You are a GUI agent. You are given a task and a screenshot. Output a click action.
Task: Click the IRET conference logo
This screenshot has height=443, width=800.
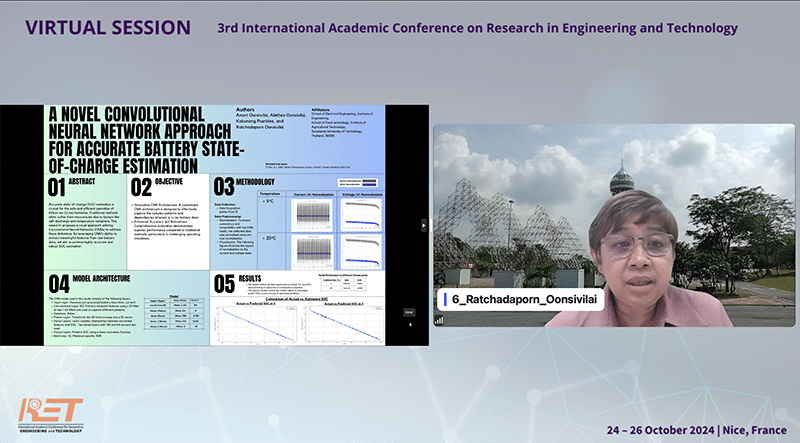(51, 415)
